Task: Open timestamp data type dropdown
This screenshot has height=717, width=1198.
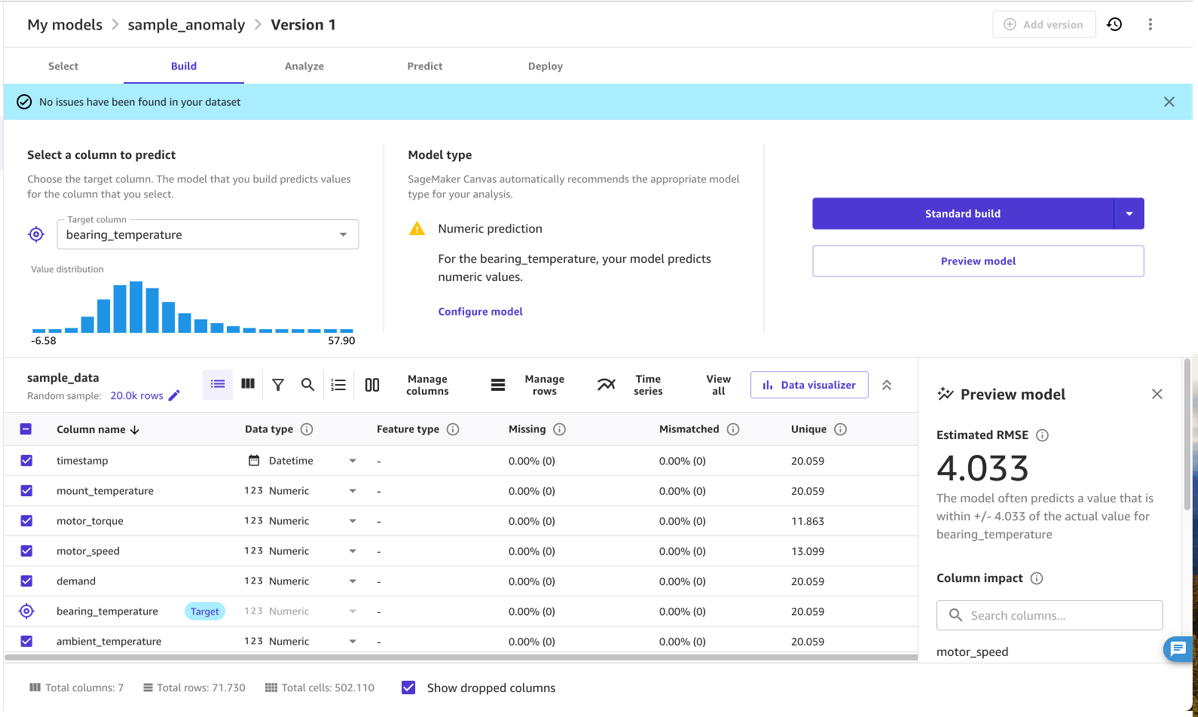Action: (352, 461)
